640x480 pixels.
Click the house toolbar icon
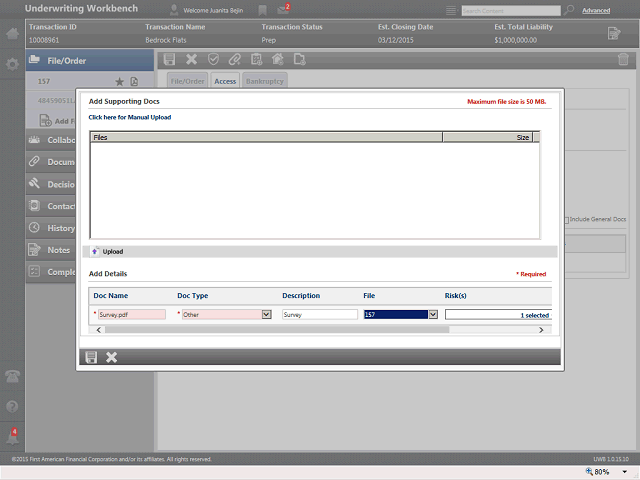pyautogui.click(x=278, y=60)
